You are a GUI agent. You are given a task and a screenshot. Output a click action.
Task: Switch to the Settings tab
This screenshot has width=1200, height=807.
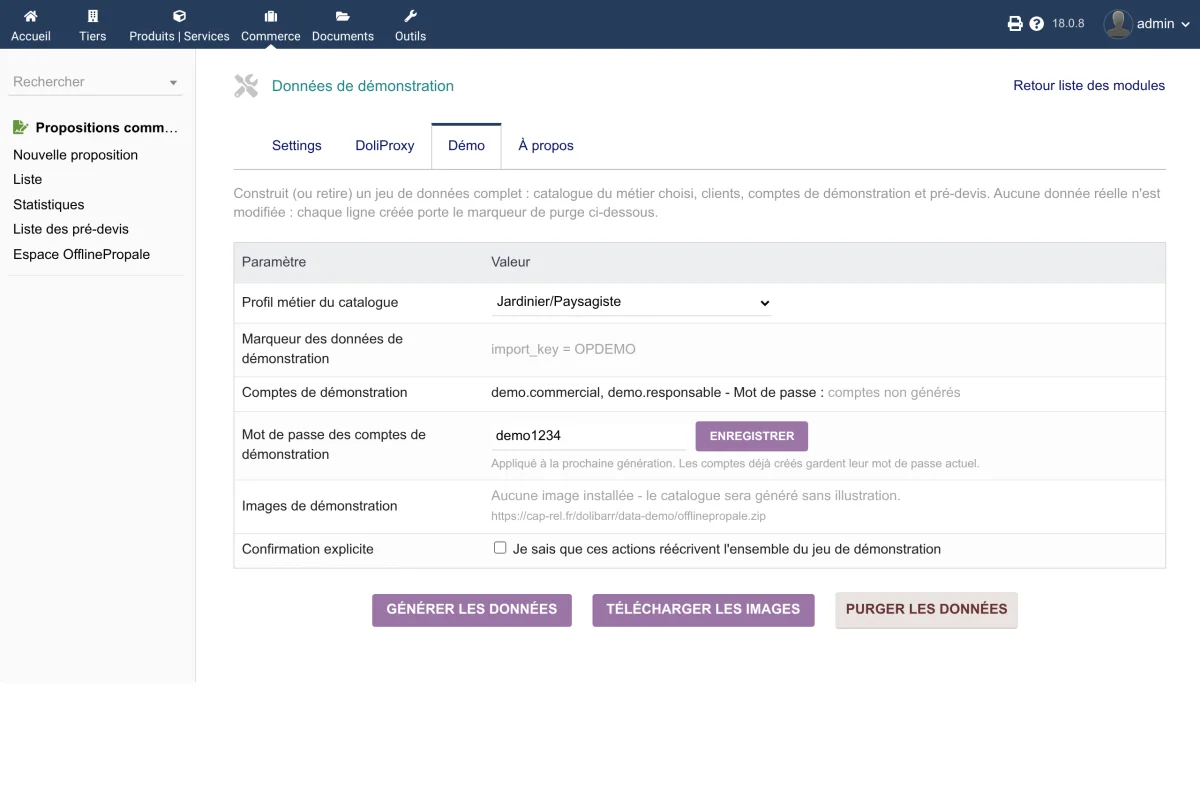point(297,146)
